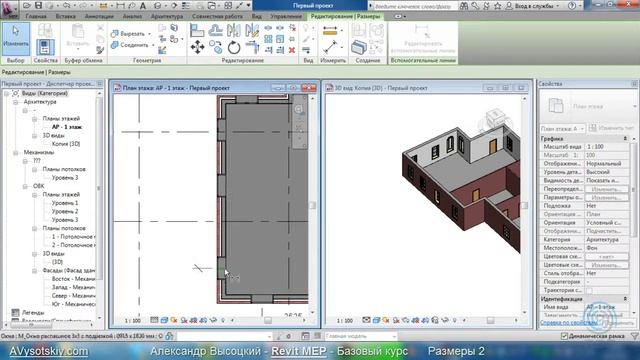Select the Offset tool in Редактирование panel
The image size is (640, 360).
[x=216, y=30]
